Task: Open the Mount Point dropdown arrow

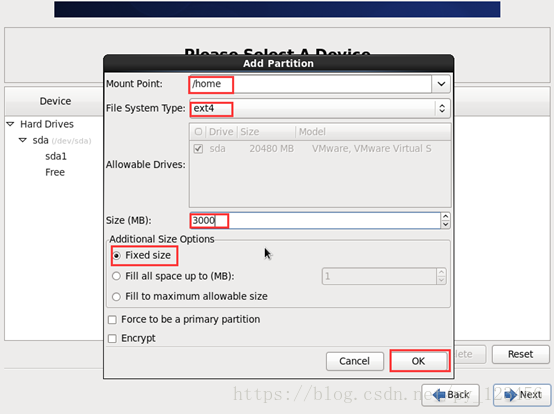Action: 441,84
